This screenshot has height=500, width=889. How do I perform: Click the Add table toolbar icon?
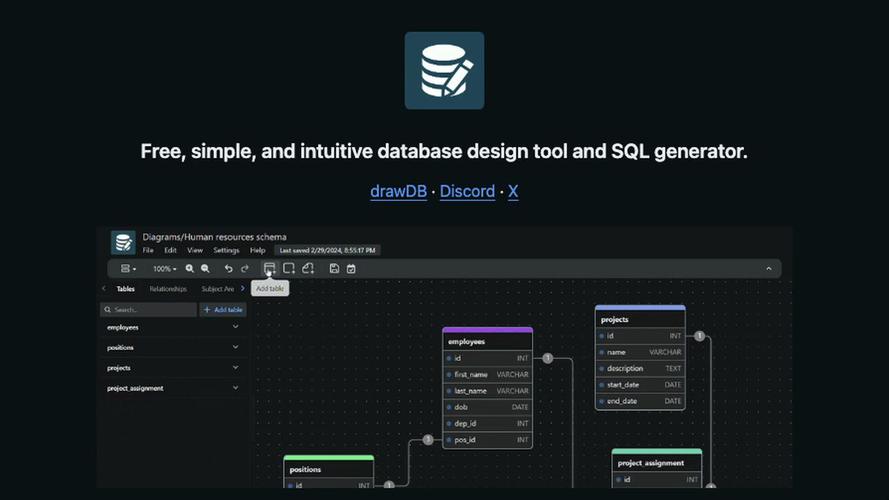269,268
